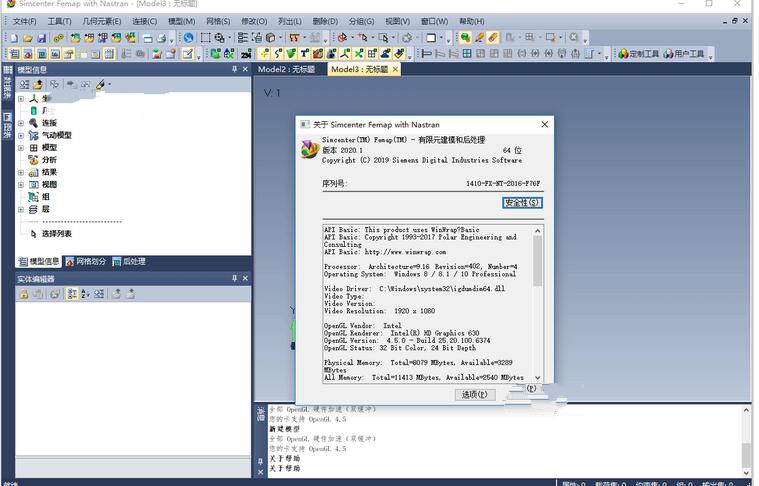Switch to the 网格划分 panel tab
The image size is (759, 486).
tap(85, 261)
